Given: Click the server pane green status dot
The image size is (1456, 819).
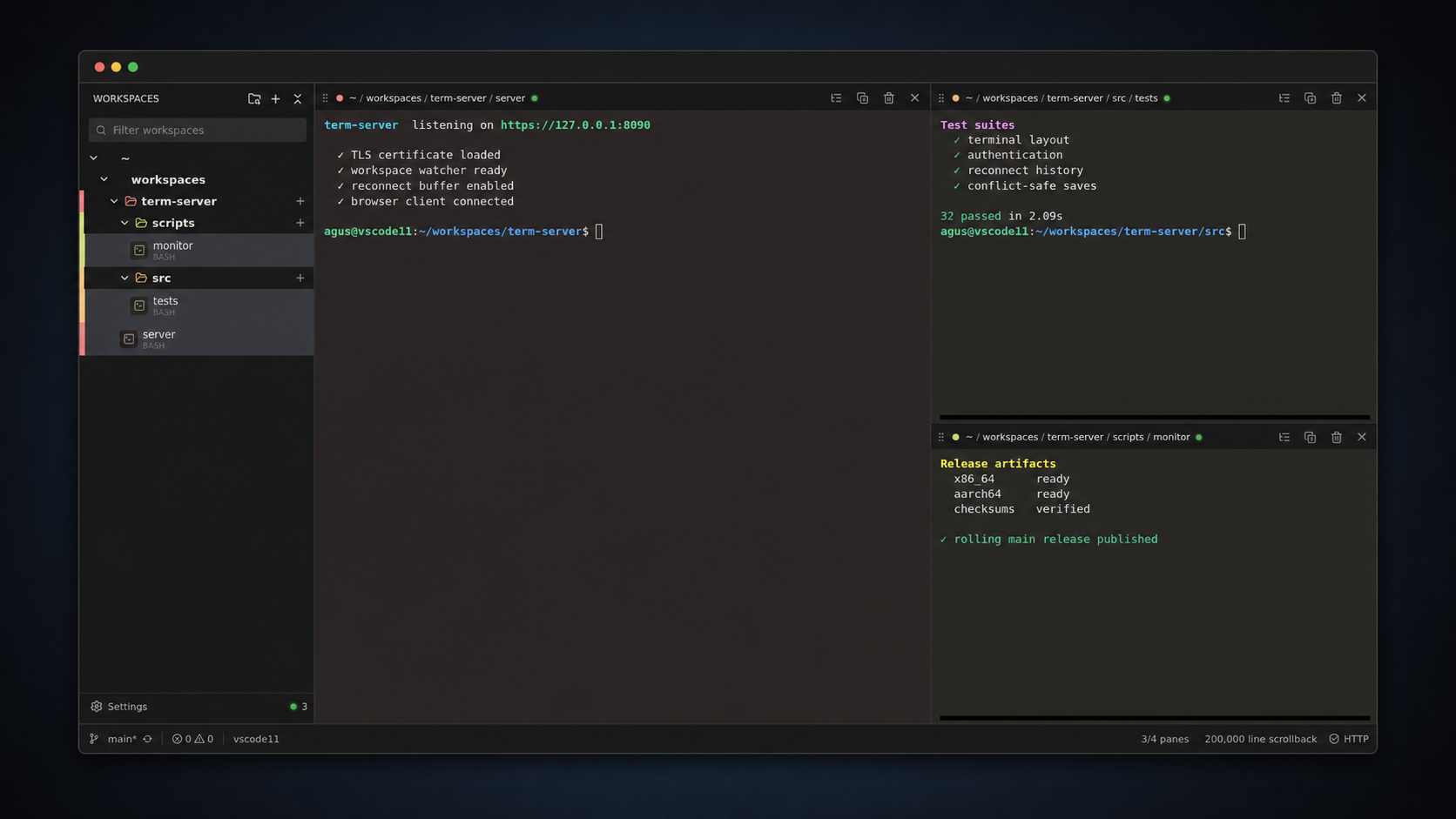Looking at the screenshot, I should pos(535,98).
